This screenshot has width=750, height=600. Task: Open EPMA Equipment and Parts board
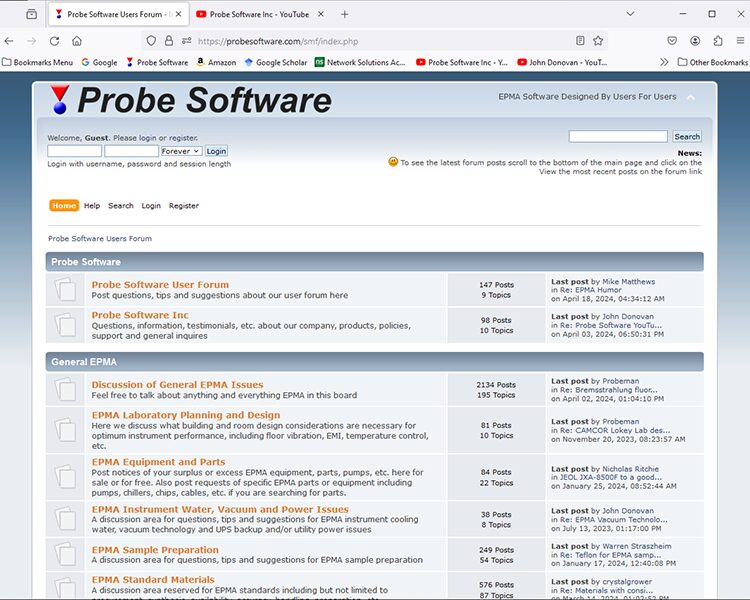158,462
